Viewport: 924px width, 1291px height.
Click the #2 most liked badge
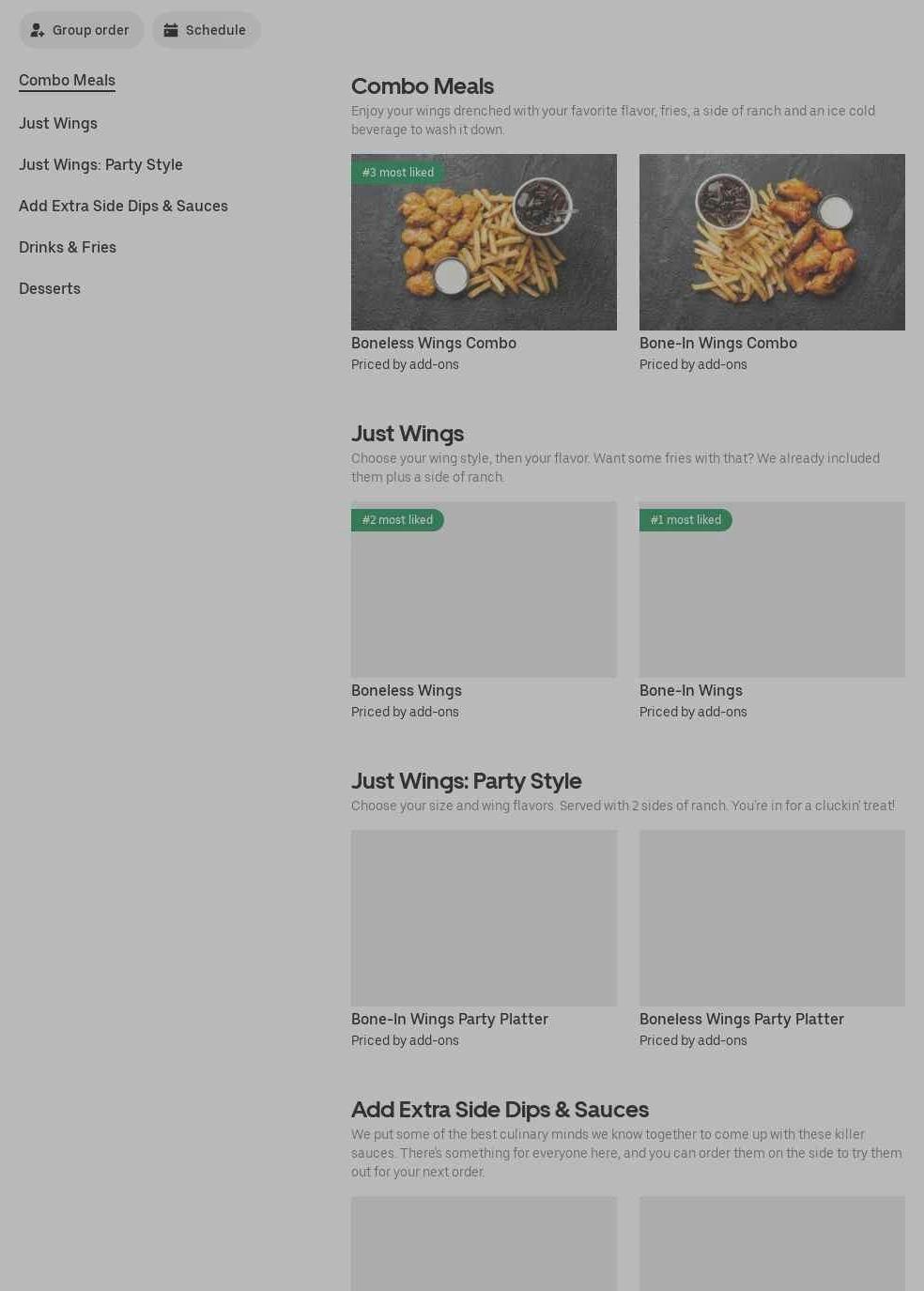397,520
